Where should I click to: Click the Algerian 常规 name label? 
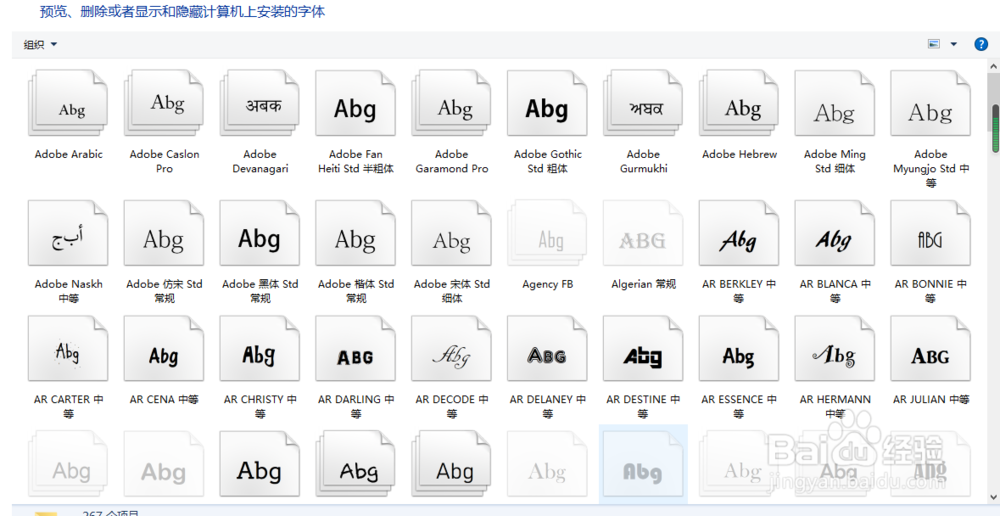tap(643, 284)
